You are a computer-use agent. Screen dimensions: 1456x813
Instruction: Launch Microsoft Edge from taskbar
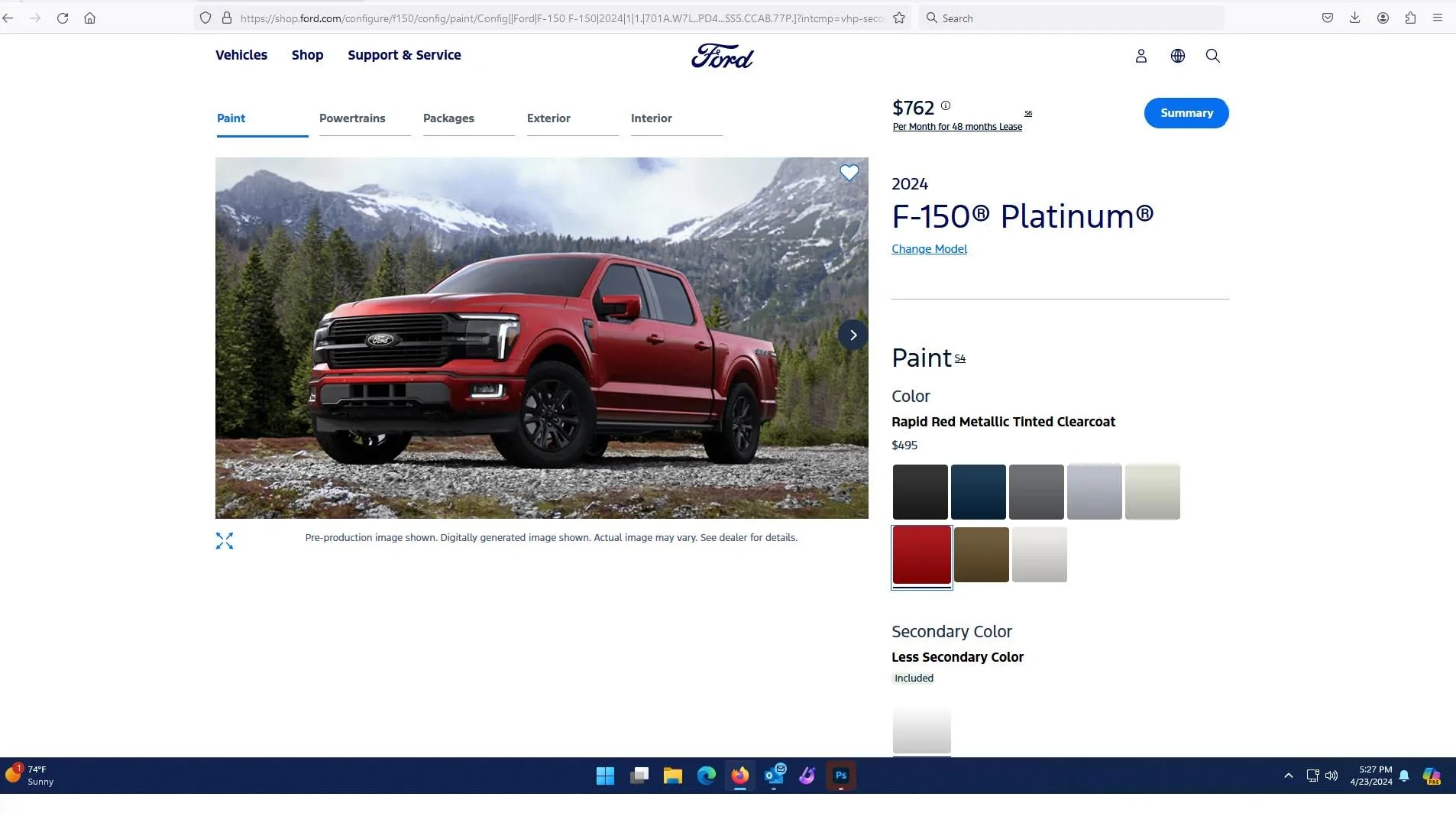[x=707, y=776]
